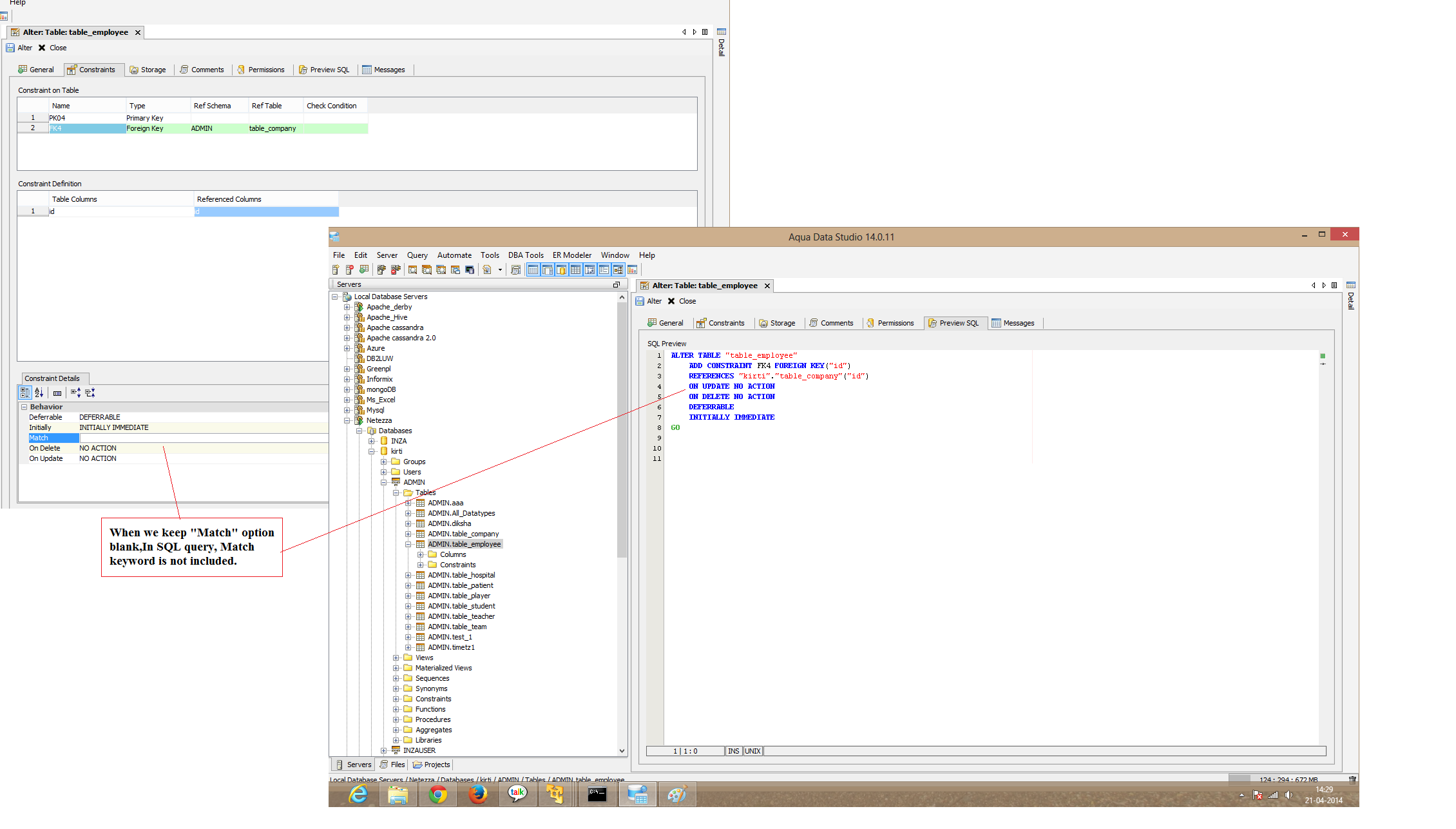This screenshot has width=1456, height=829.
Task: Toggle Categorized view in Constraint Details
Action: pyautogui.click(x=25, y=393)
